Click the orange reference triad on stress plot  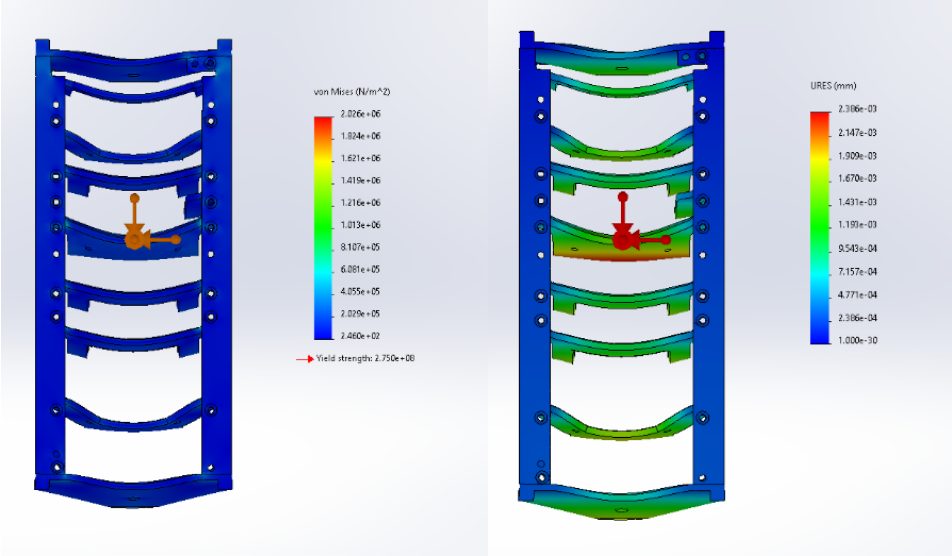click(x=152, y=222)
